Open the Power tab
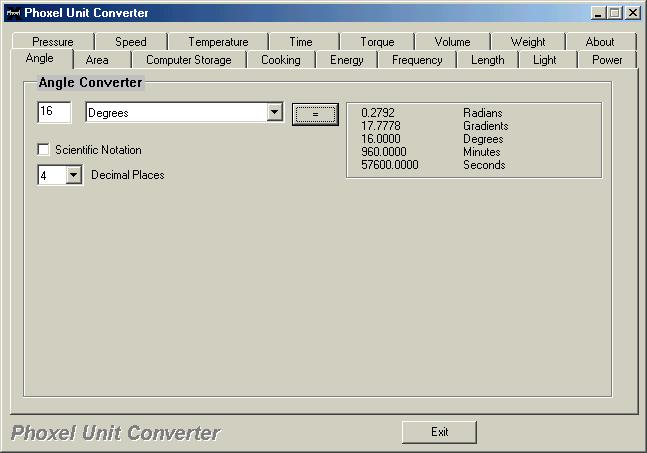The width and height of the screenshot is (647, 453). click(607, 60)
